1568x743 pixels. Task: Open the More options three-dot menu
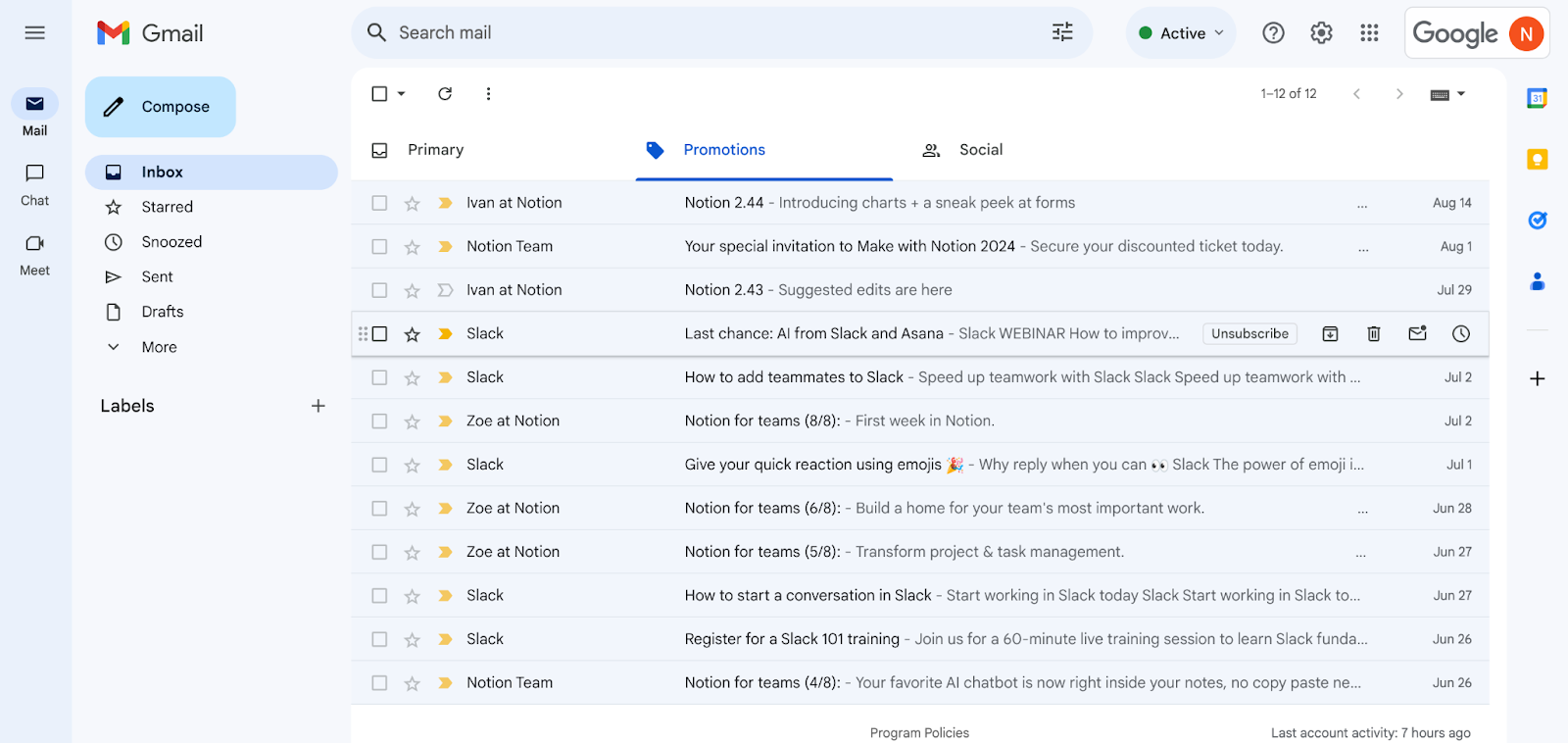pos(488,93)
